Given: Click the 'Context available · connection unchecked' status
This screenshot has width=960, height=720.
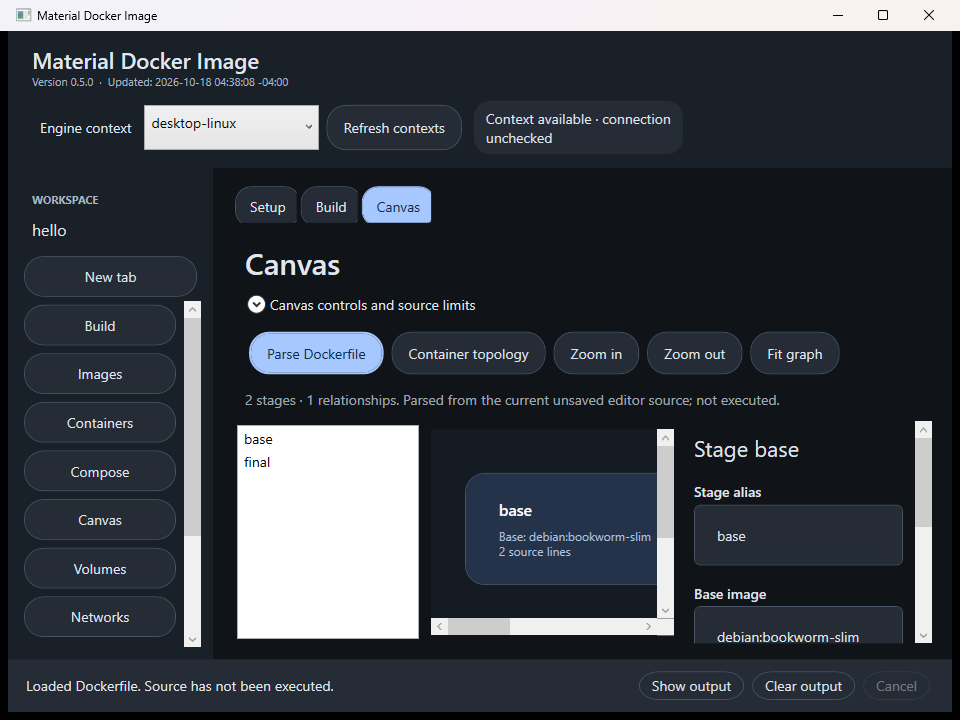Looking at the screenshot, I should click(x=578, y=128).
